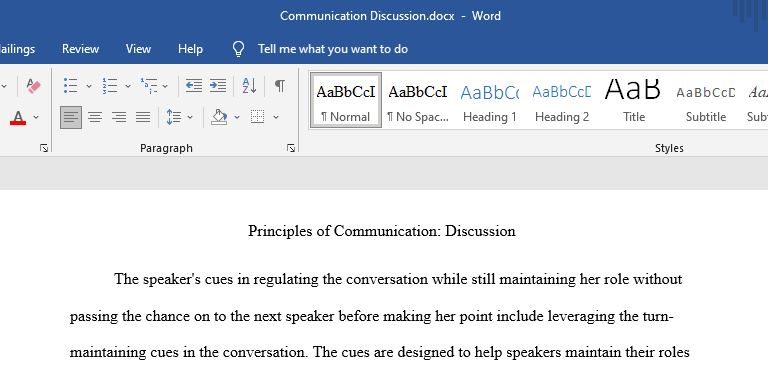The width and height of the screenshot is (768, 372).
Task: Open bullet library dropdown arrow
Action: click(x=89, y=86)
